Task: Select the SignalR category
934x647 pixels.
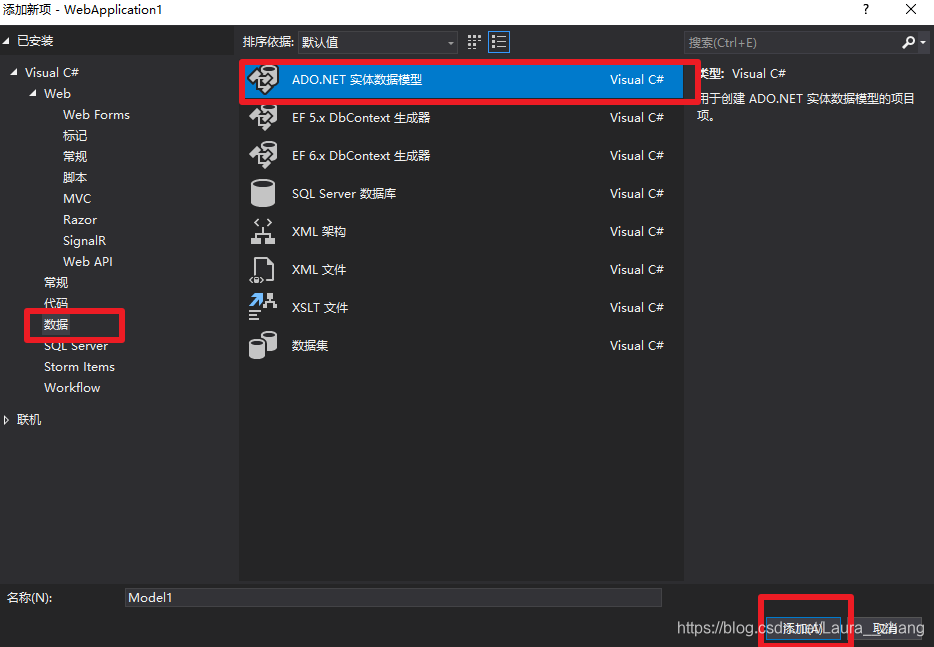Action: 84,241
